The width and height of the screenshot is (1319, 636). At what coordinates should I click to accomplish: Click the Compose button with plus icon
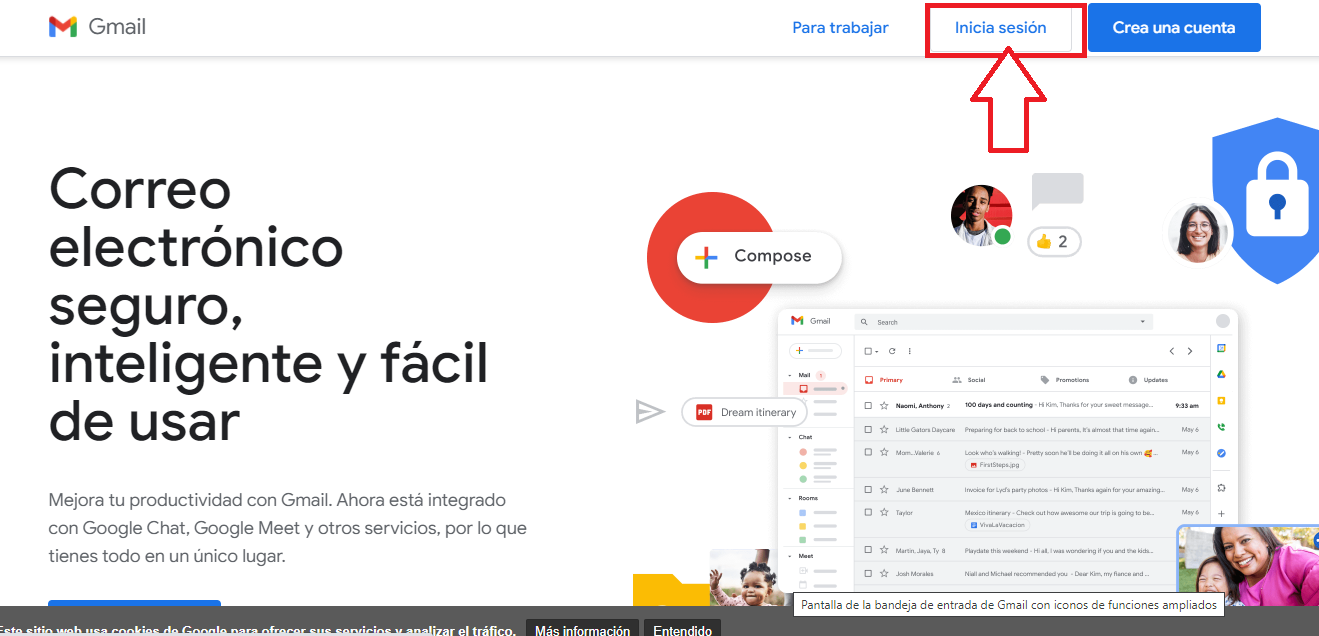pyautogui.click(x=758, y=257)
